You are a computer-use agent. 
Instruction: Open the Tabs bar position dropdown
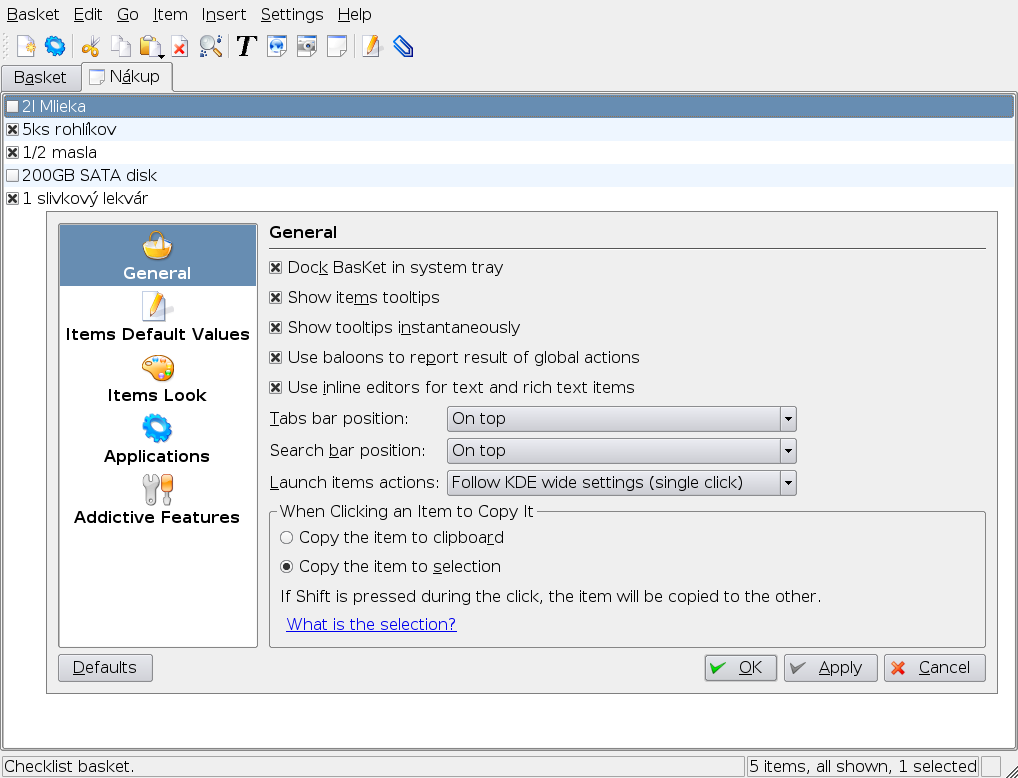(621, 419)
